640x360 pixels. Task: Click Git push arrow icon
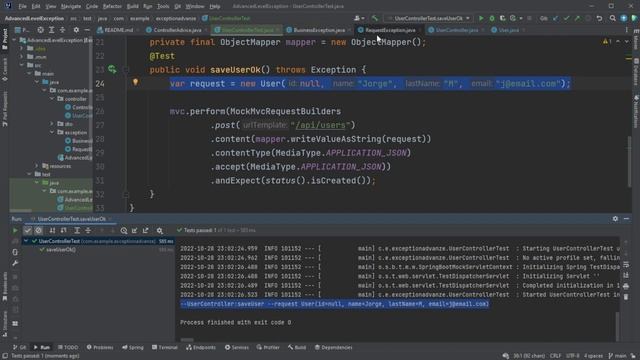coord(577,18)
